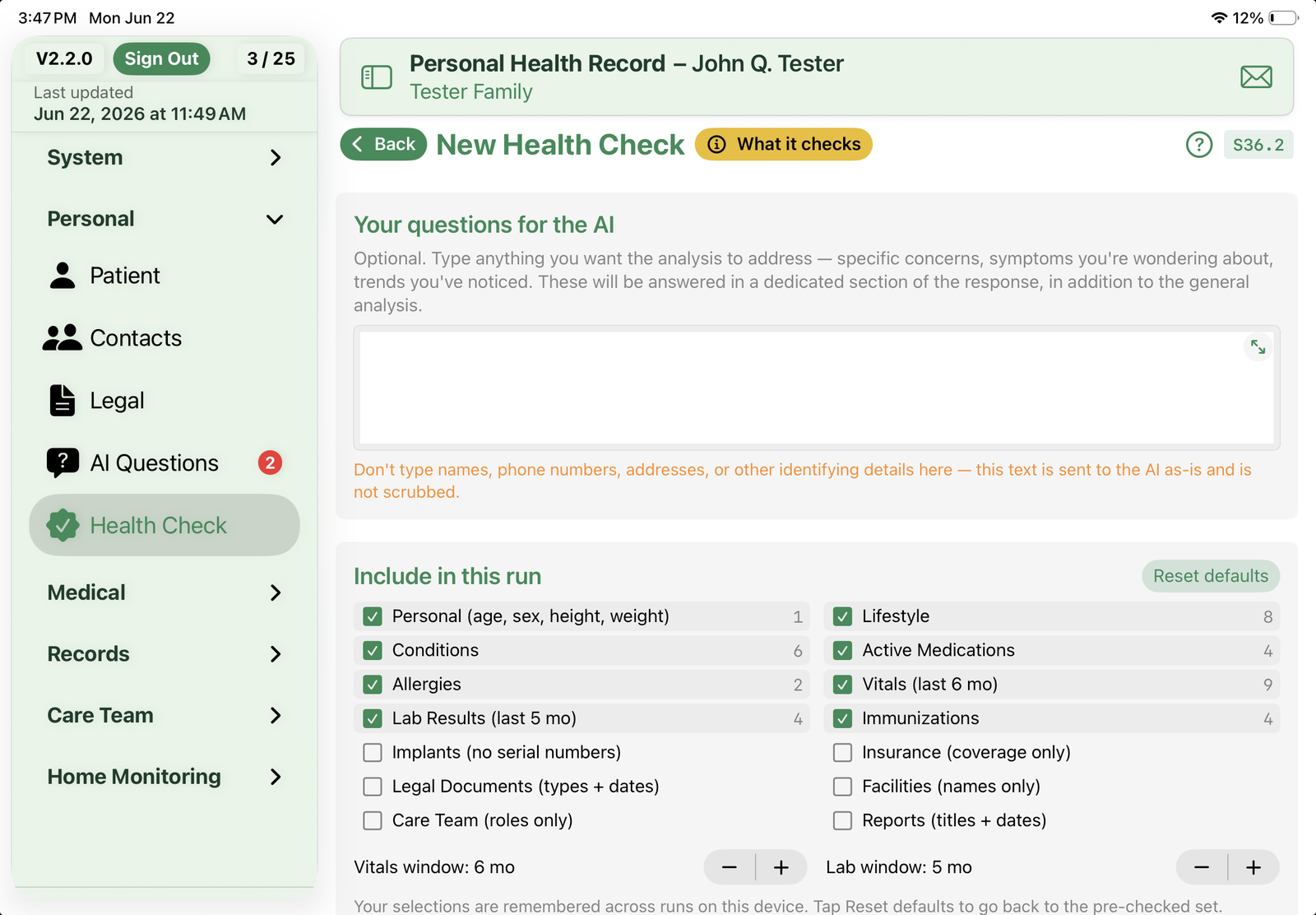Viewport: 1316px width, 915px height.
Task: Toggle the sidebar panel icon
Action: (x=377, y=77)
